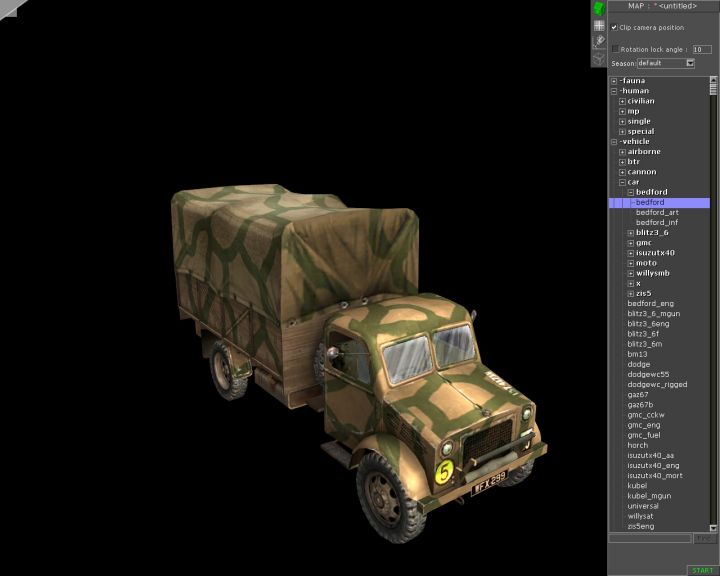Click the scroll down arrow in list

(x=714, y=527)
